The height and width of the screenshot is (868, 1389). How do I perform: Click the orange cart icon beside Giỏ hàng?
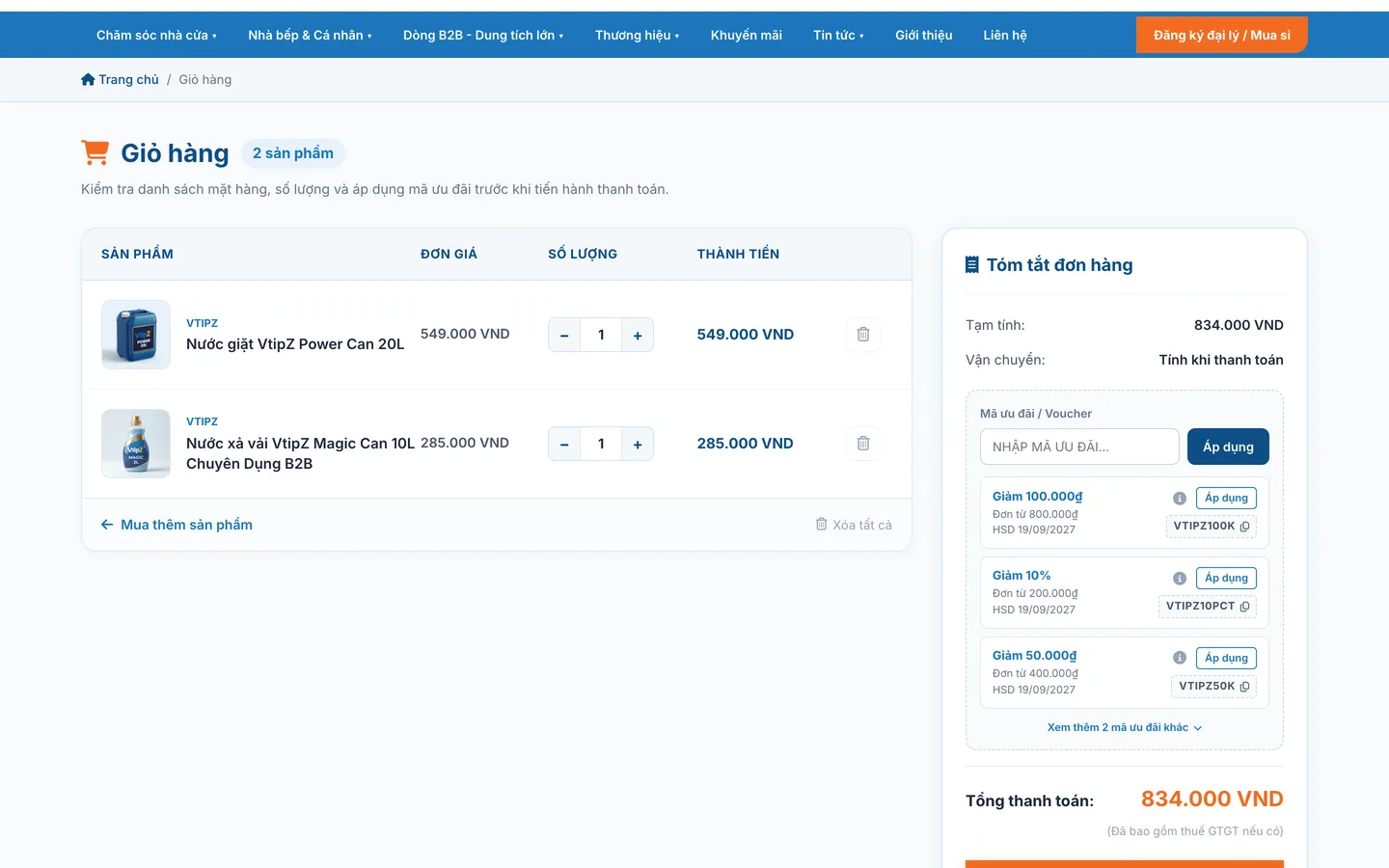(x=95, y=152)
